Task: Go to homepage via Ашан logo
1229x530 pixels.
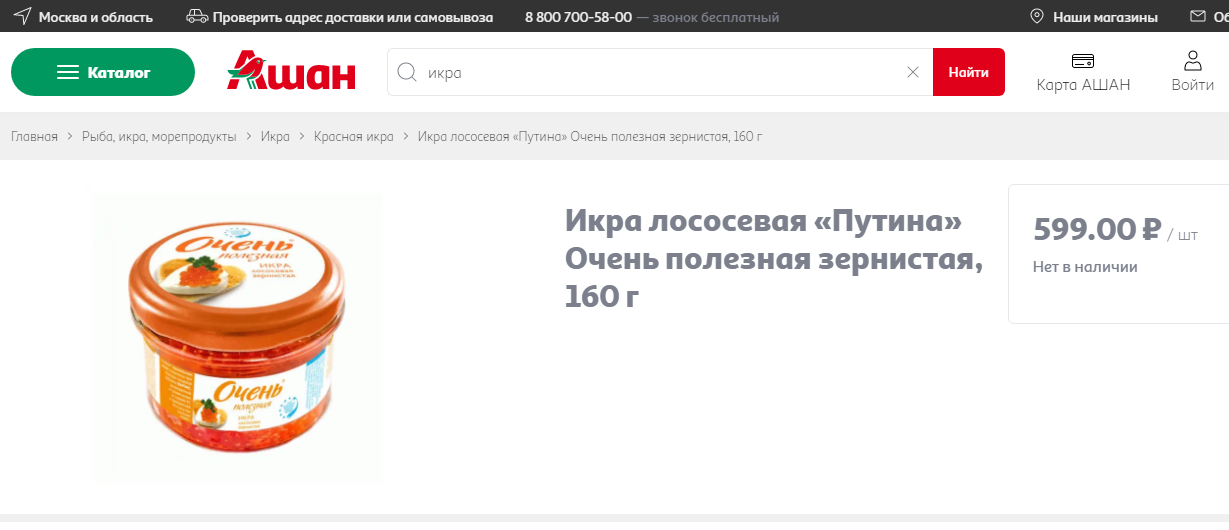Action: (x=291, y=71)
